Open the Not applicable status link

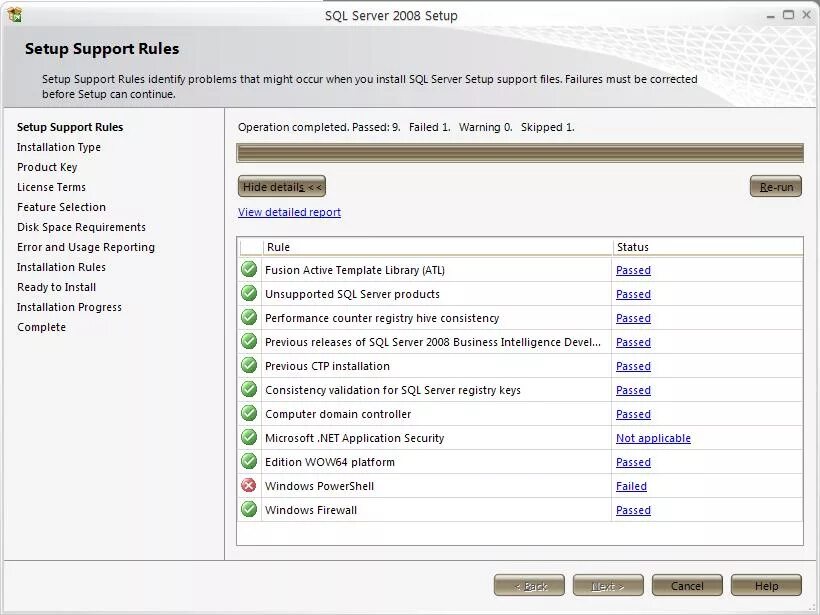(653, 438)
